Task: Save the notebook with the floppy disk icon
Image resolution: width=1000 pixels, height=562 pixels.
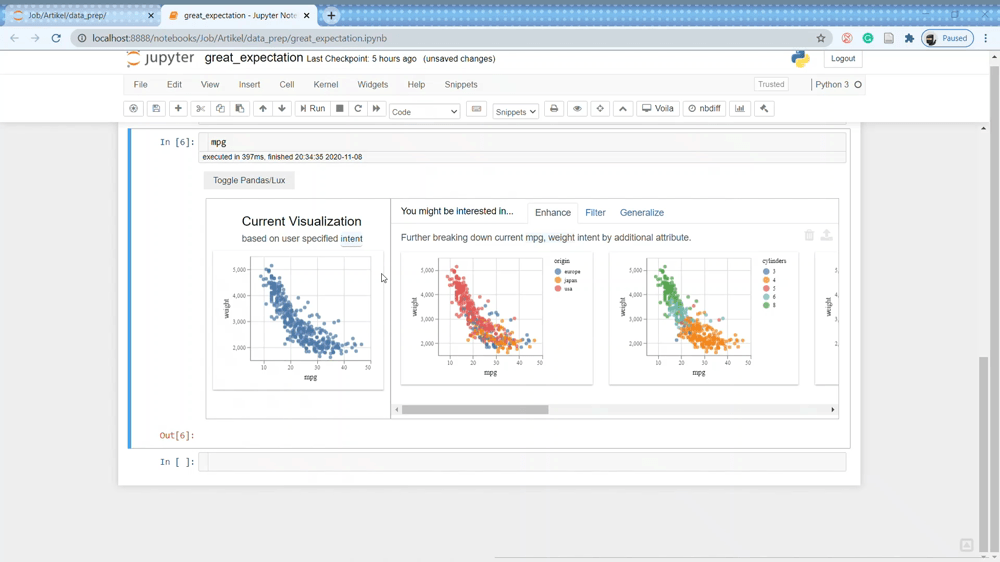Action: (156, 109)
